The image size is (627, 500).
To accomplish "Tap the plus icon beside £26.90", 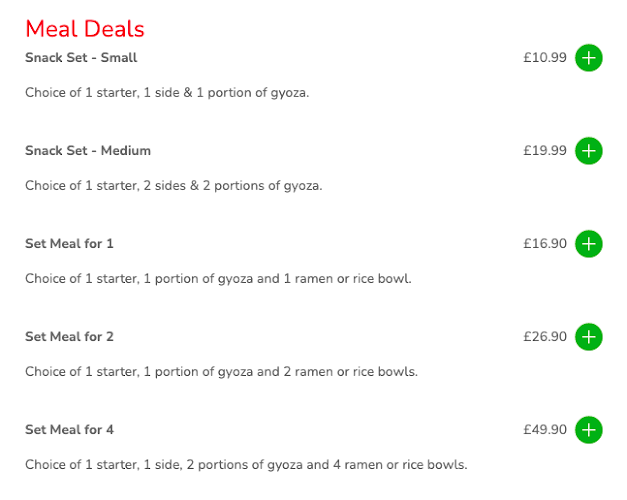I will pyautogui.click(x=589, y=337).
